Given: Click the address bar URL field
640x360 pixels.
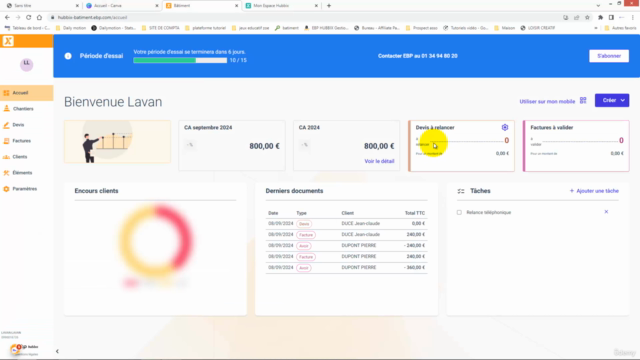Looking at the screenshot, I should pyautogui.click(x=302, y=18).
